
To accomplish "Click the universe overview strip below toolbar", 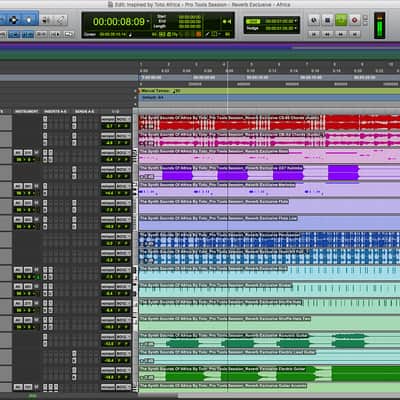I will pyautogui.click(x=200, y=51).
